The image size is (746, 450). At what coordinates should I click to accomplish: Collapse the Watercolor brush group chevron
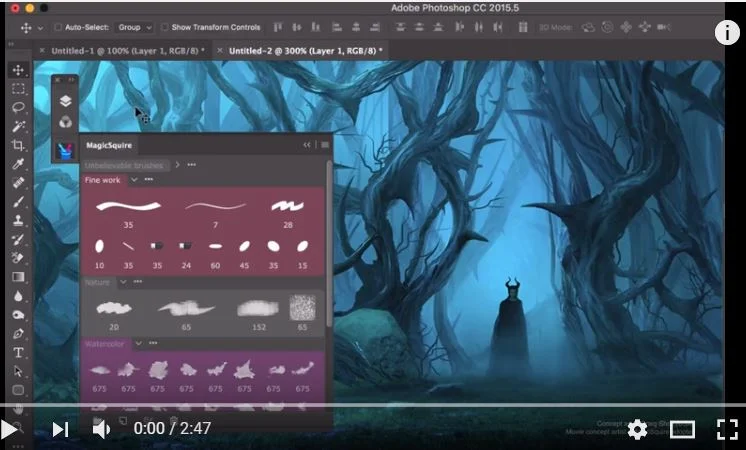pyautogui.click(x=138, y=343)
